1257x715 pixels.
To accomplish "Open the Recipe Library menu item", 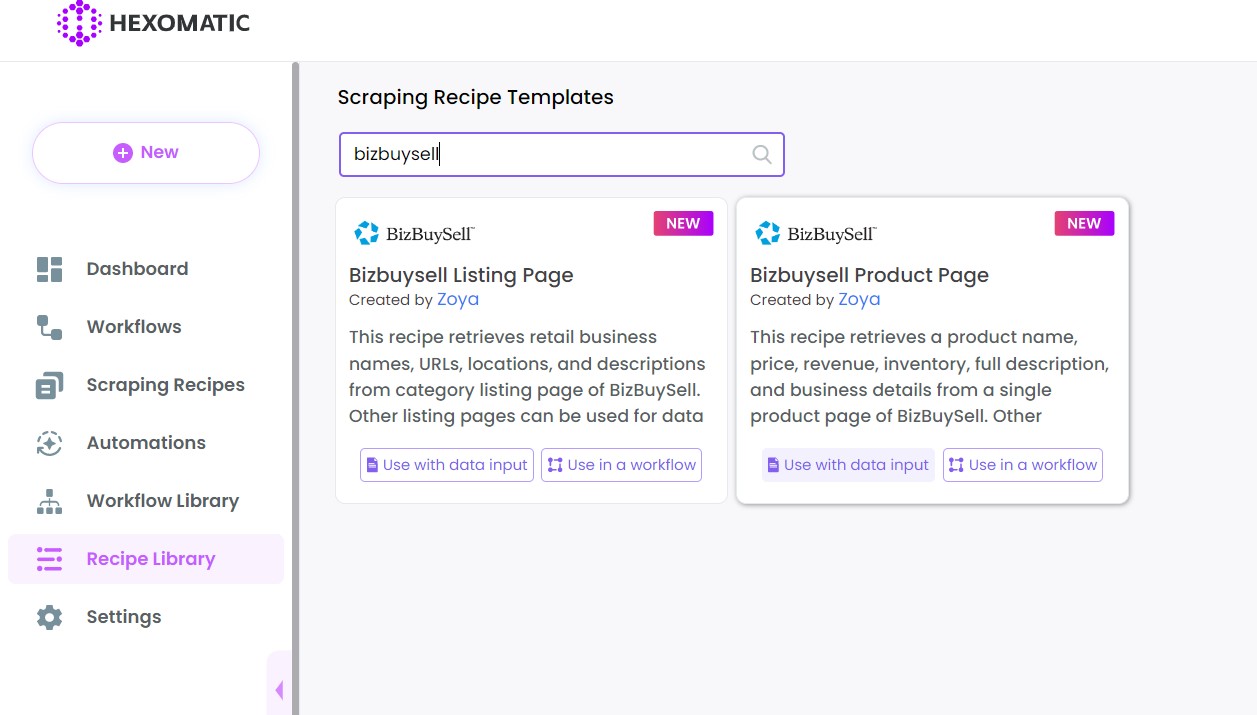I will (150, 559).
